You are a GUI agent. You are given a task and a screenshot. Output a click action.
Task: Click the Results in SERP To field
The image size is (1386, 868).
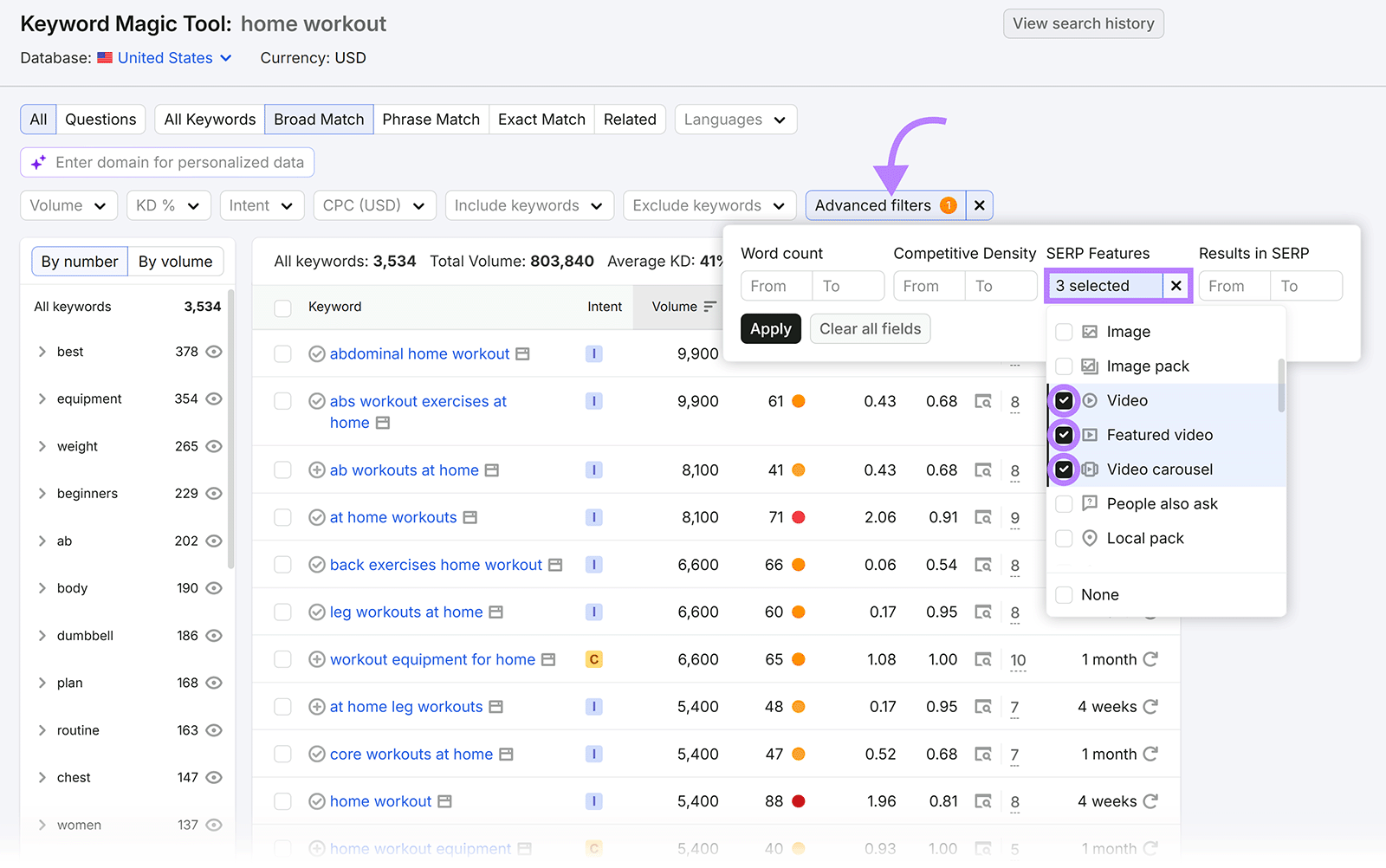(x=1306, y=286)
